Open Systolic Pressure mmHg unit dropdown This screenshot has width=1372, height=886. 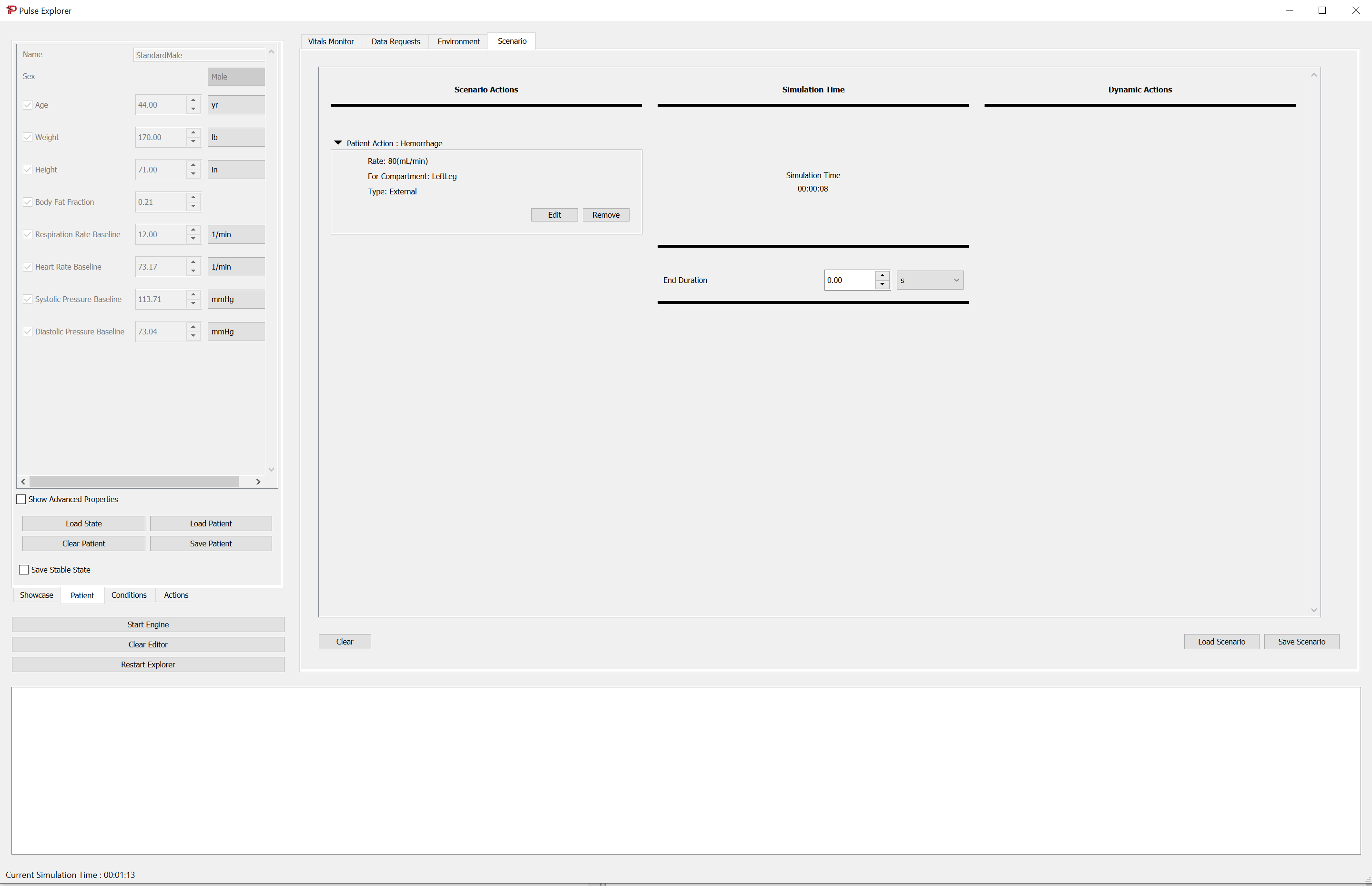click(x=236, y=299)
